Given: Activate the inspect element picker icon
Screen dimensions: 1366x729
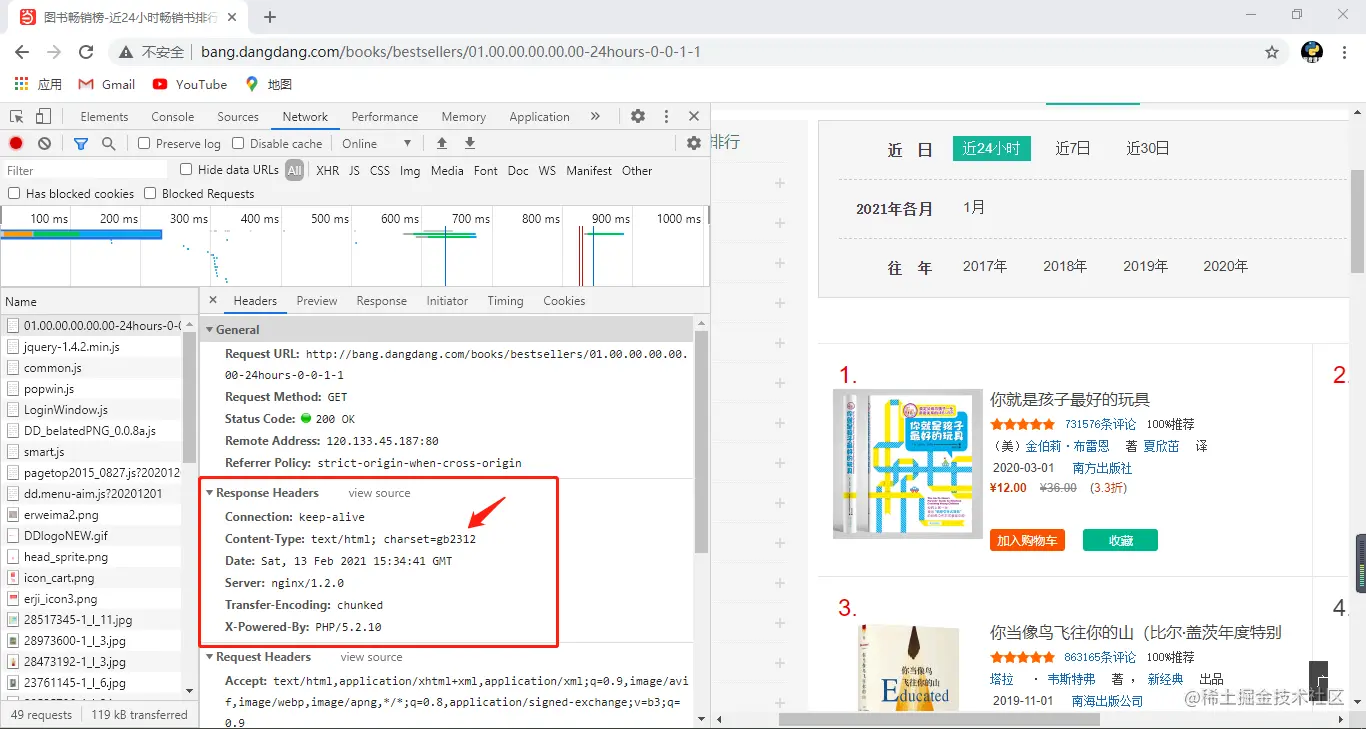Looking at the screenshot, I should coord(18,116).
